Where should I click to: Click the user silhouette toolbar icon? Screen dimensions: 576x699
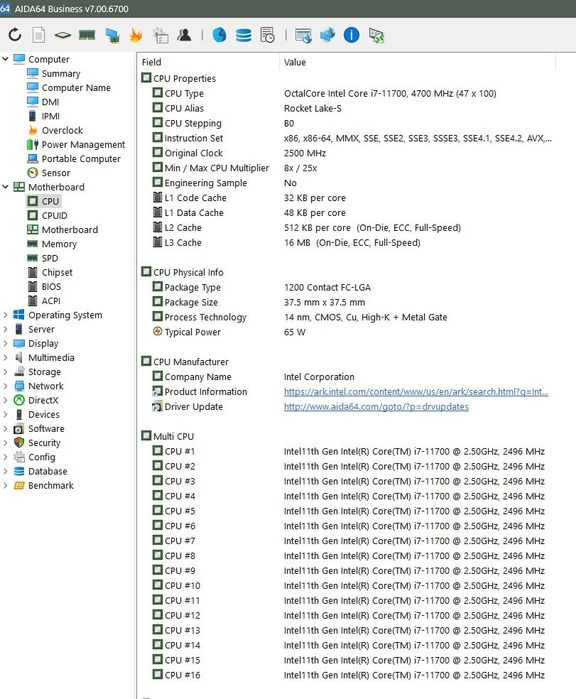point(184,34)
